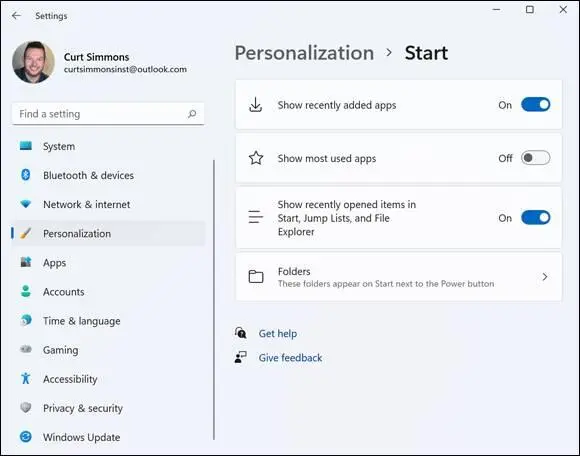Click the Windows Update sync icon
The image size is (580, 456).
tap(26, 437)
